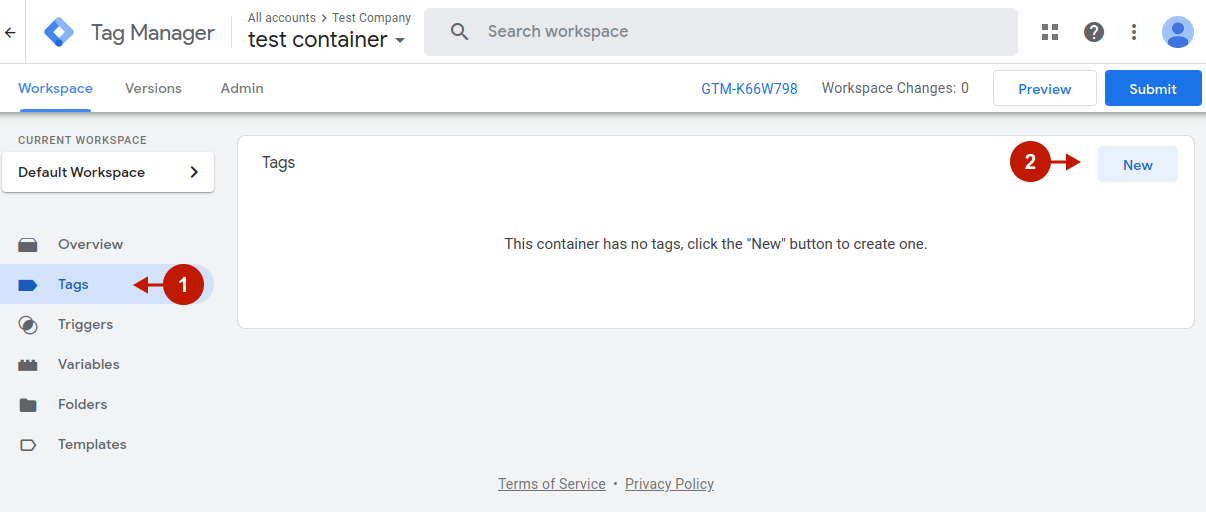Screen dimensions: 1206x512
Task: Click the Folders icon in the sidebar
Action: pos(28,405)
